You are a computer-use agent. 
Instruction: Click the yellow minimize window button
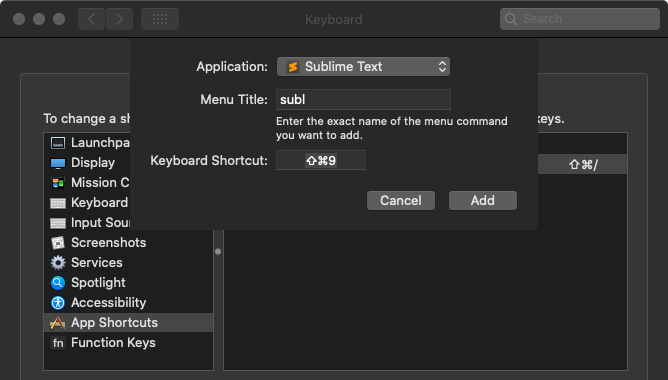pos(39,19)
